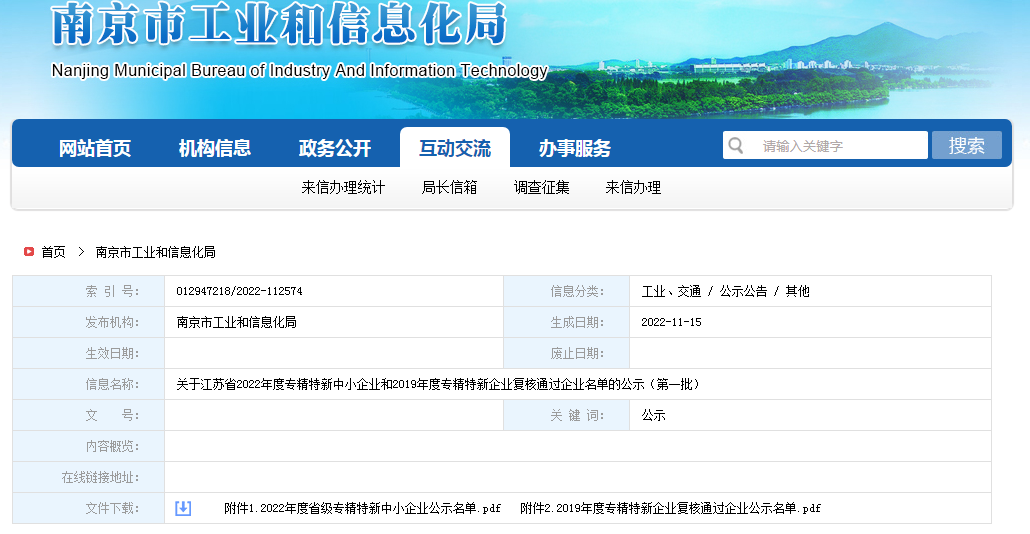Viewport: 1030px width, 534px height.
Task: Click the 在线链接地址 label cell
Action: click(89, 478)
